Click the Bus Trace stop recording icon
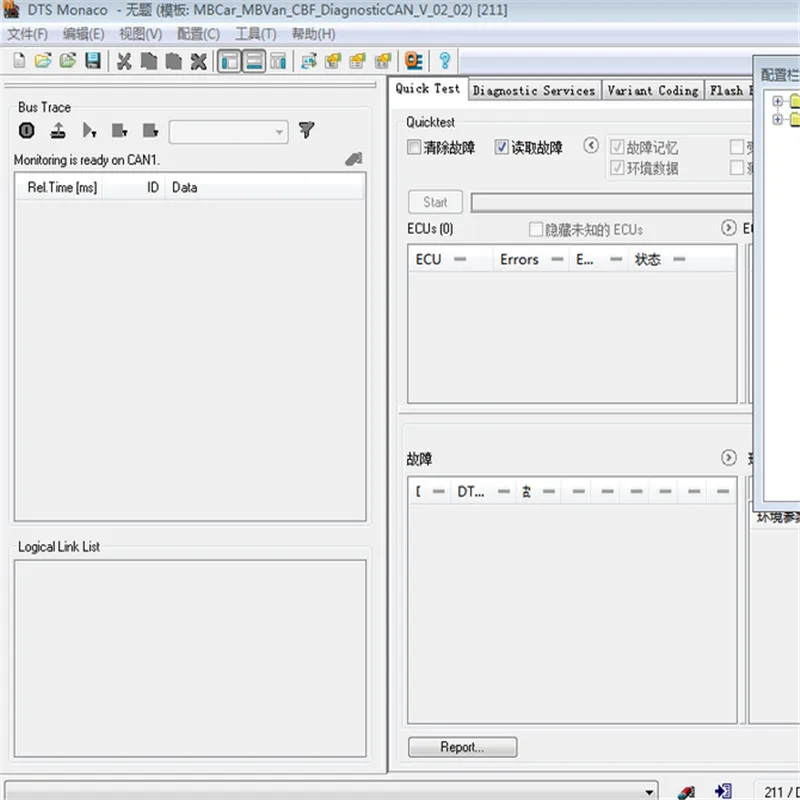Image resolution: width=800 pixels, height=800 pixels. click(x=27, y=131)
